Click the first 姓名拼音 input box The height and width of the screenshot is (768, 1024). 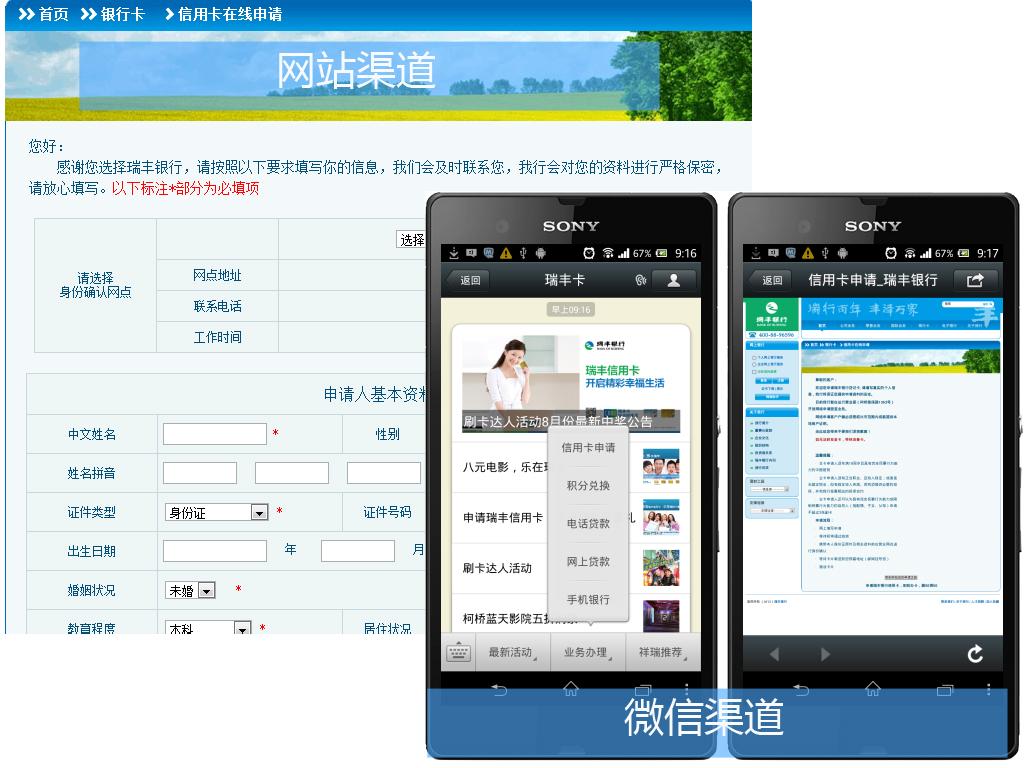pyautogui.click(x=200, y=473)
